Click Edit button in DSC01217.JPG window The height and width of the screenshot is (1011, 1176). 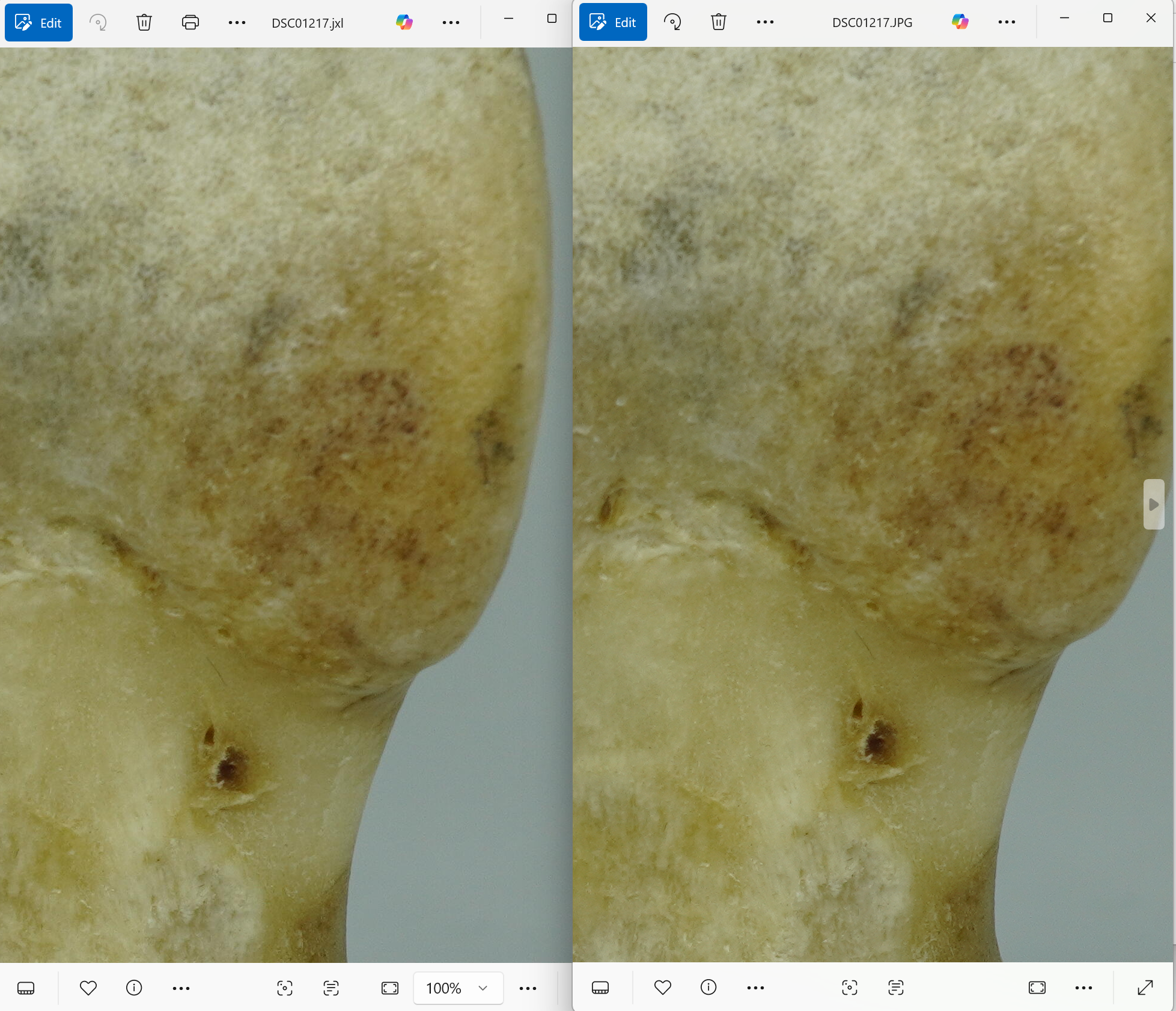[613, 22]
